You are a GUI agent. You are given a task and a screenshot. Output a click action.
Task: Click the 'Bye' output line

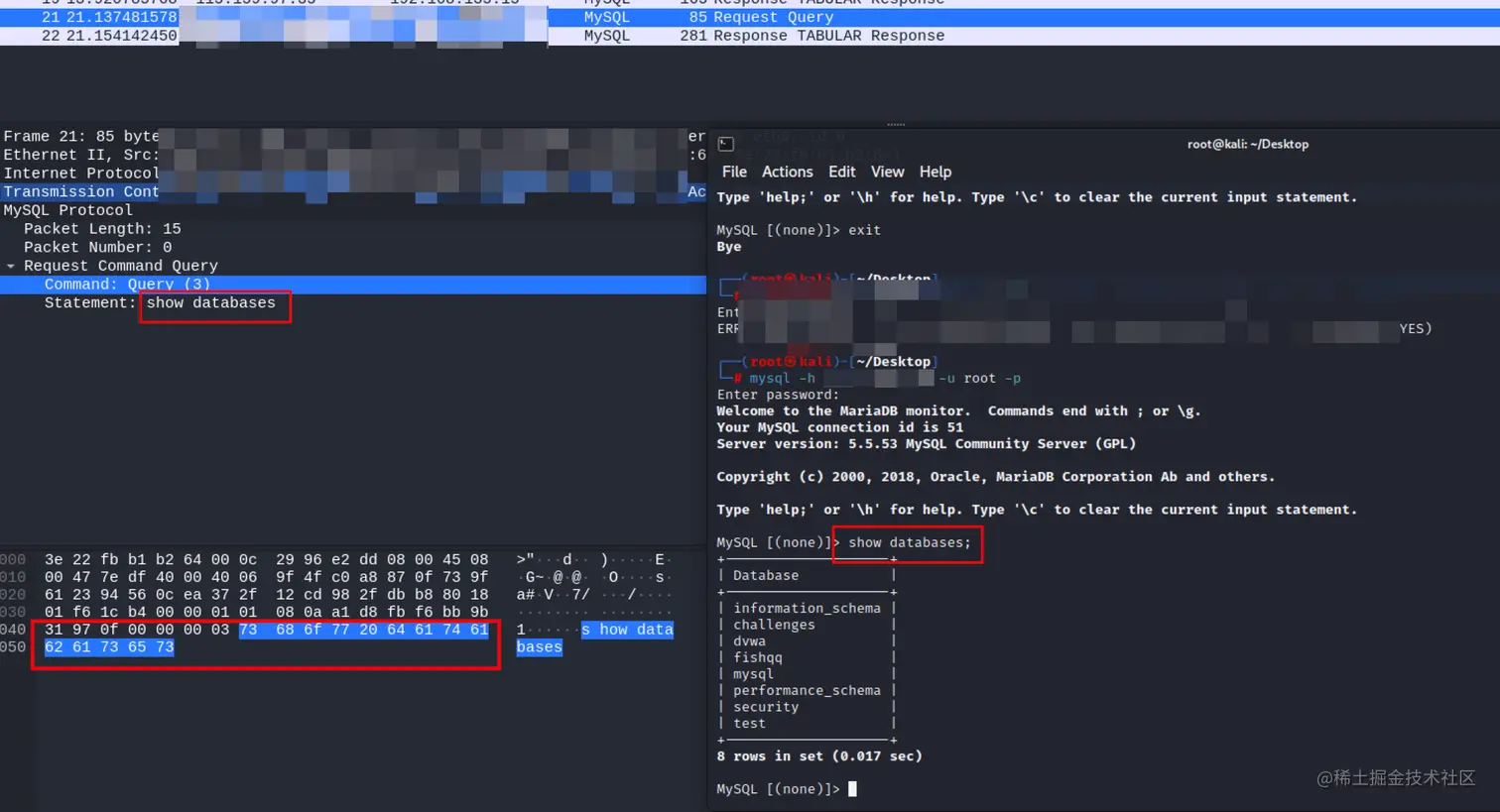tap(729, 247)
